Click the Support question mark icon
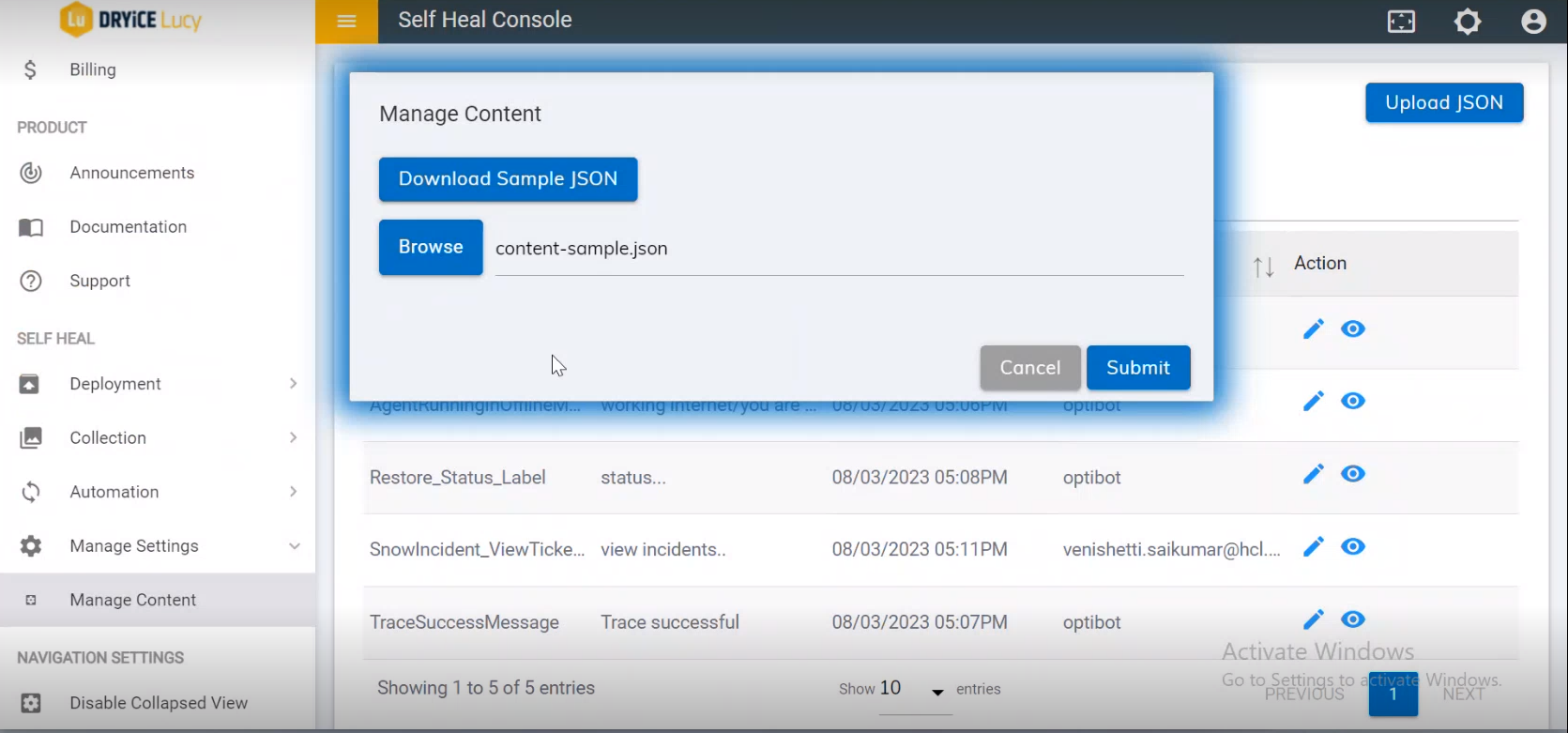 click(31, 281)
